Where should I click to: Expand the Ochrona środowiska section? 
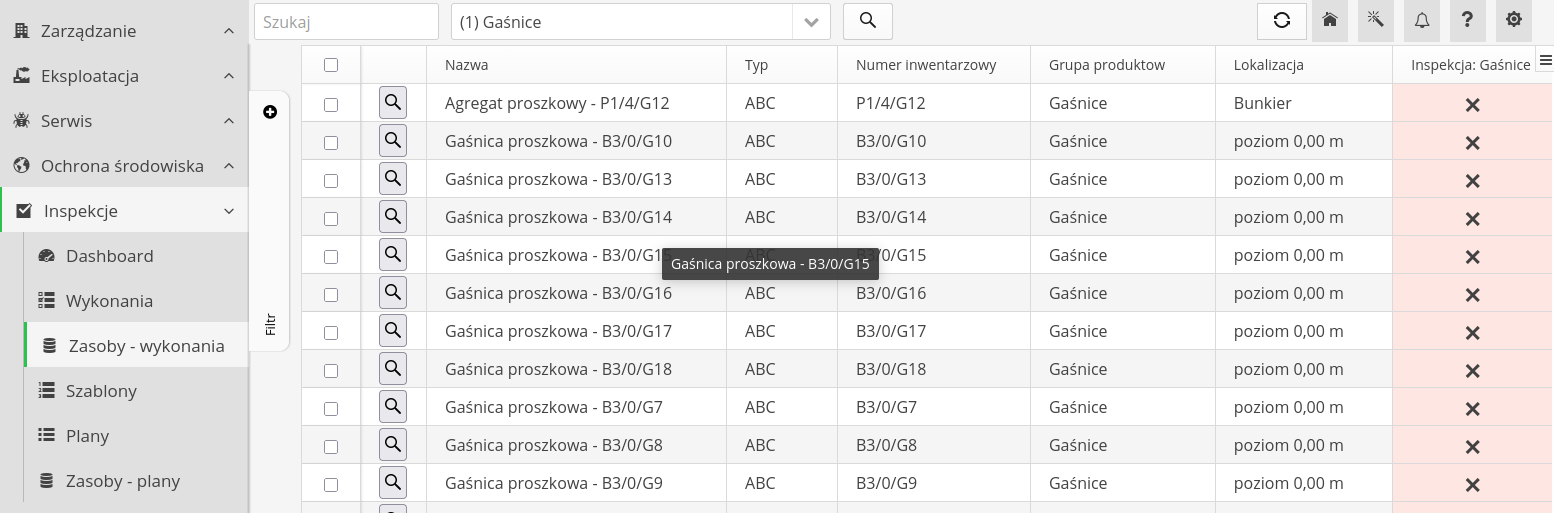[124, 166]
